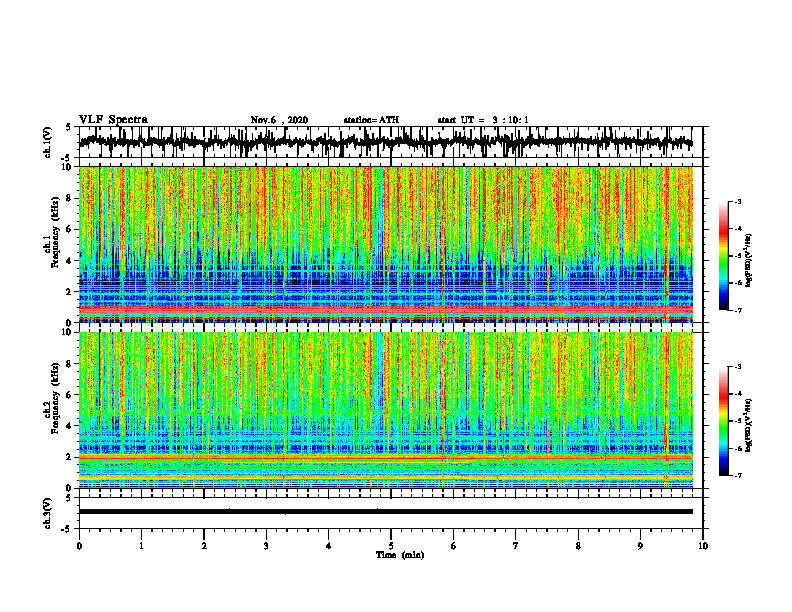792x612 pixels.
Task: Click the flat ch.3 voltage trace
Action: click(385, 512)
